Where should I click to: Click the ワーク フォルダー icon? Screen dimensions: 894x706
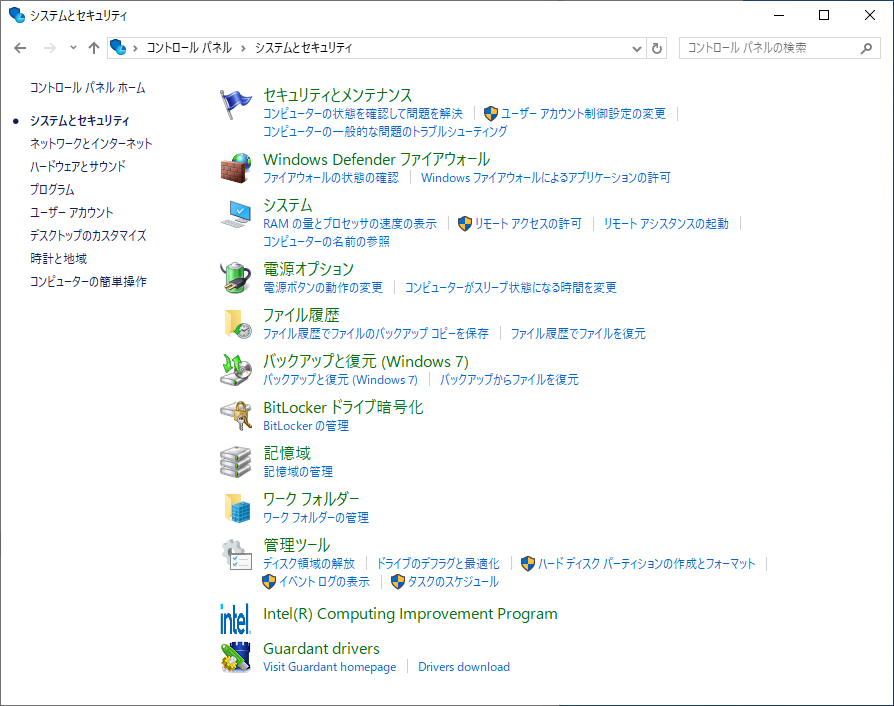point(235,508)
